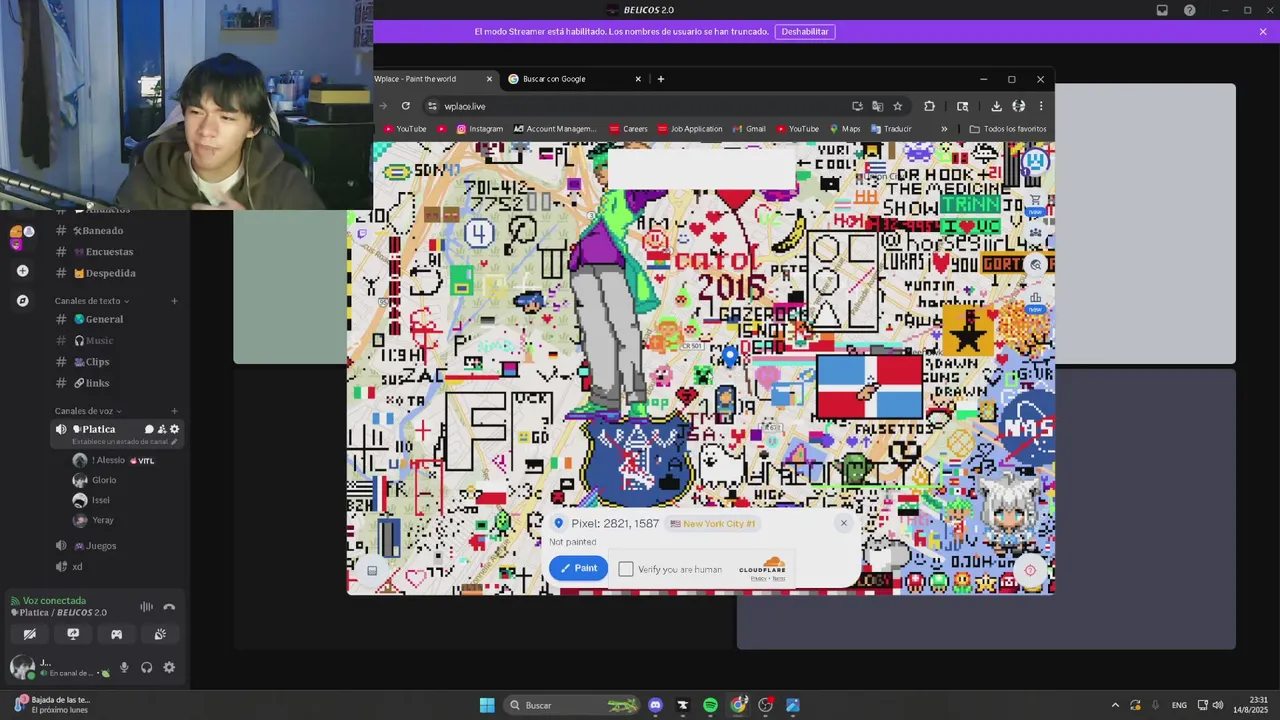
Task: Open Todos los favoritos folder
Action: (x=1008, y=129)
